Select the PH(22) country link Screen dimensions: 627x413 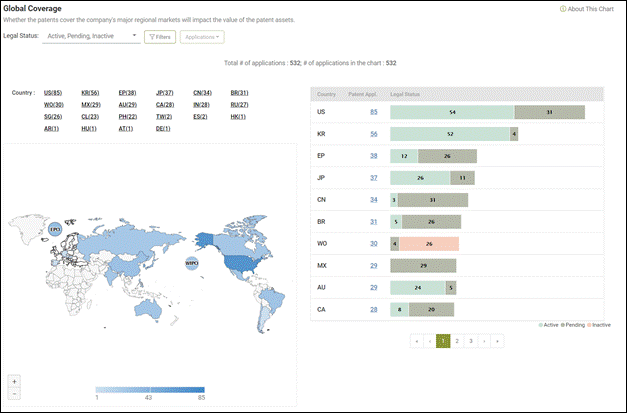pyautogui.click(x=128, y=117)
